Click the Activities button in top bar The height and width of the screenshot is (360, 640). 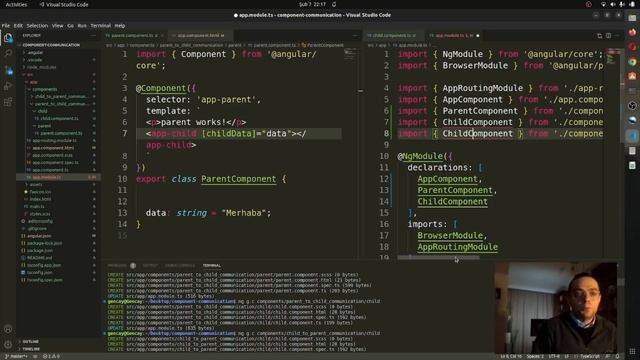click(16, 4)
